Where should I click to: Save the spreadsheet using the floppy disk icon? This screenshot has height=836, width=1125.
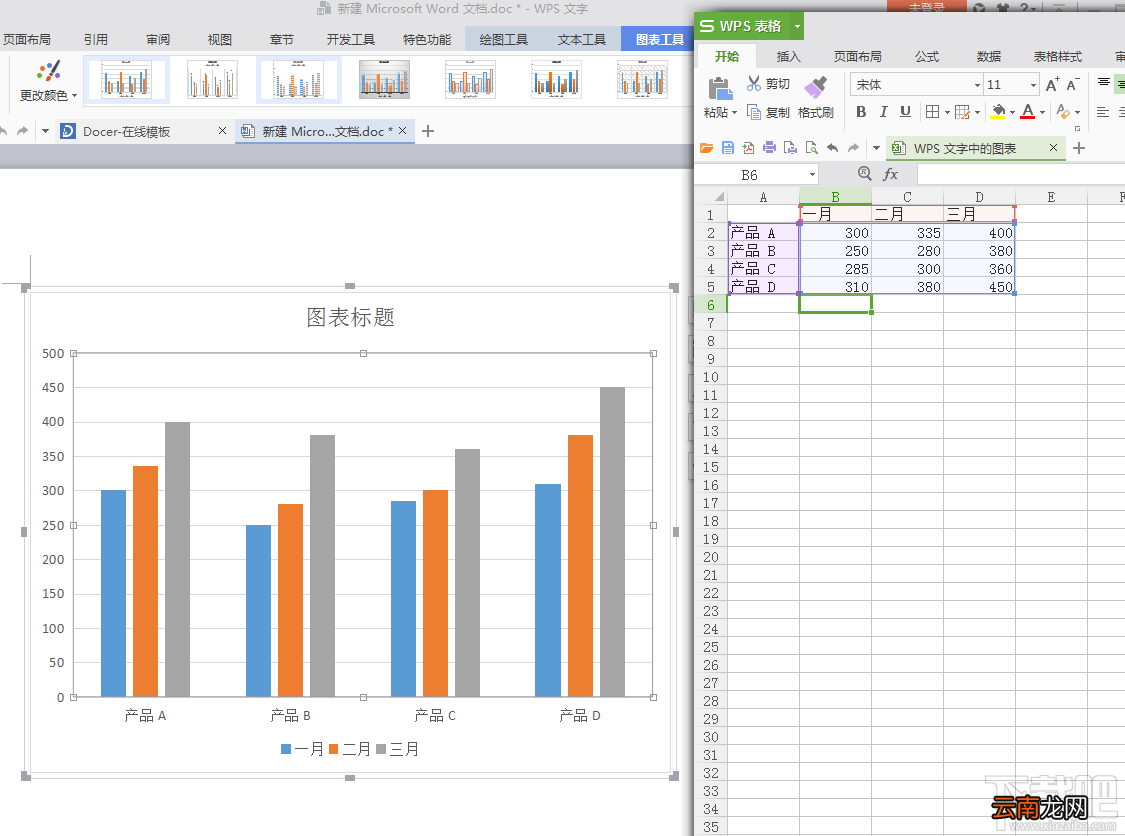click(x=728, y=148)
